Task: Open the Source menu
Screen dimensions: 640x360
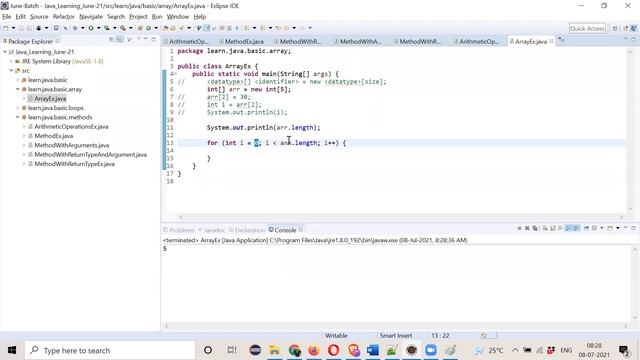Action: (39, 17)
